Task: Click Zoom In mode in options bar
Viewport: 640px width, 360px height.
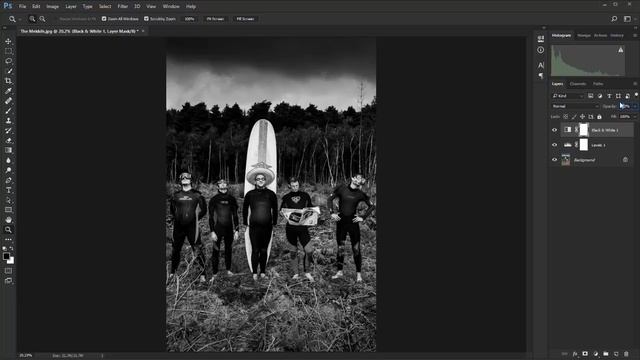Action: pyautogui.click(x=32, y=19)
